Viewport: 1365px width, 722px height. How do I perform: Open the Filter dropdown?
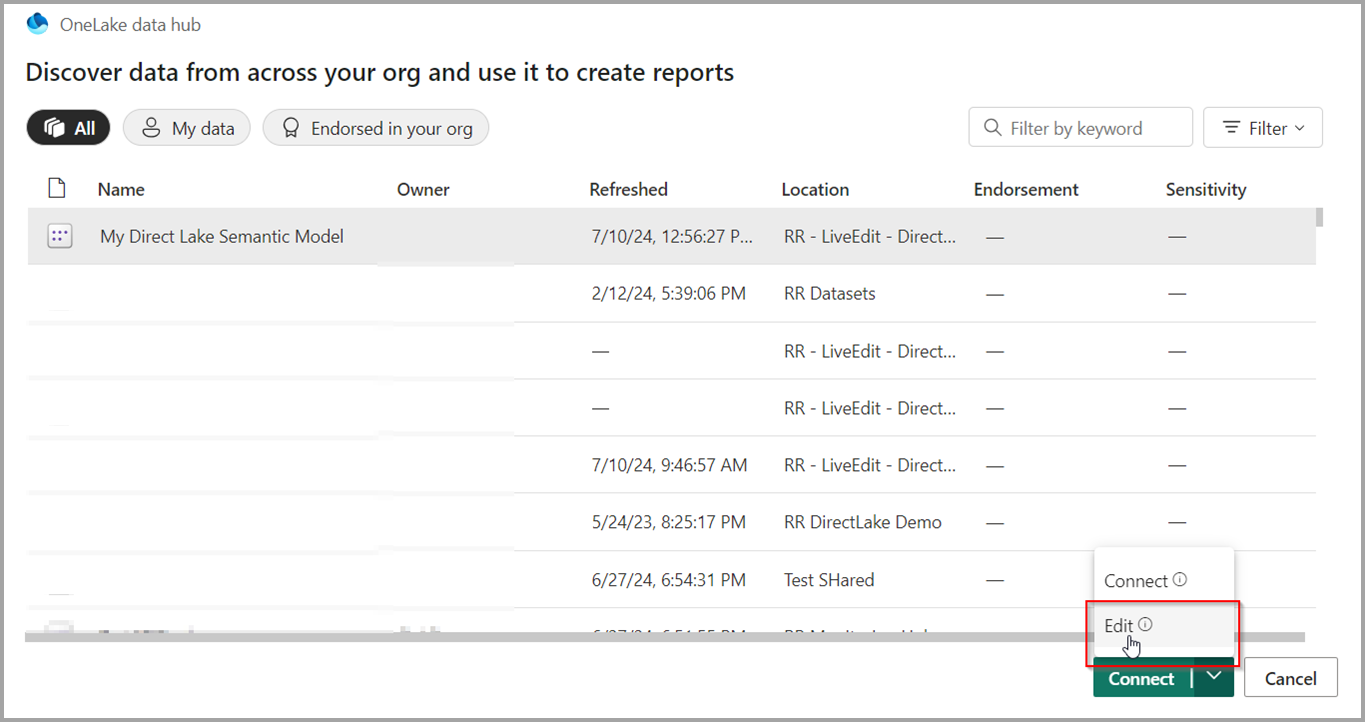point(1263,128)
